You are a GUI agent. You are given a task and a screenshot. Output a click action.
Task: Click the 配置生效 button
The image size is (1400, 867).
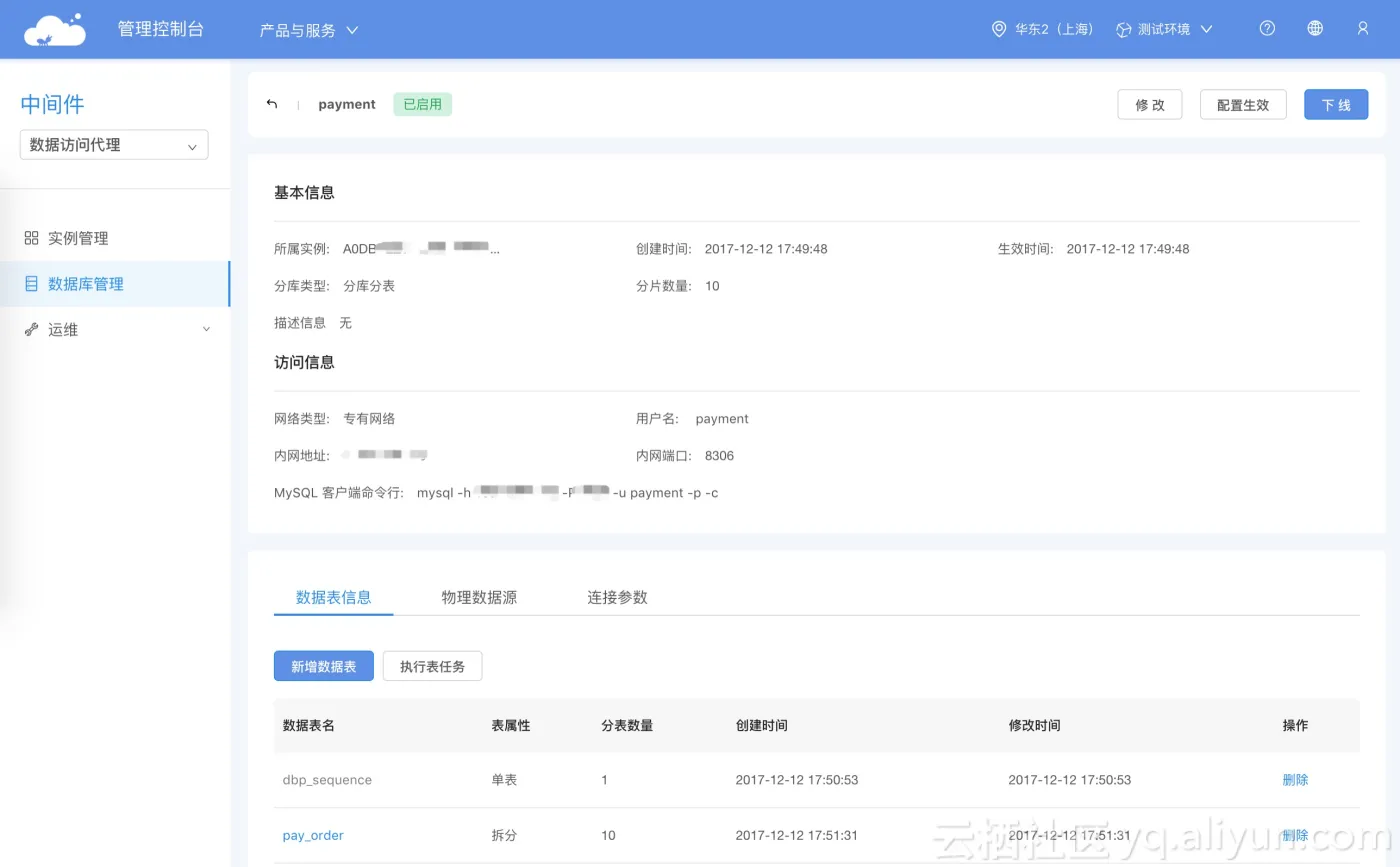coord(1243,104)
